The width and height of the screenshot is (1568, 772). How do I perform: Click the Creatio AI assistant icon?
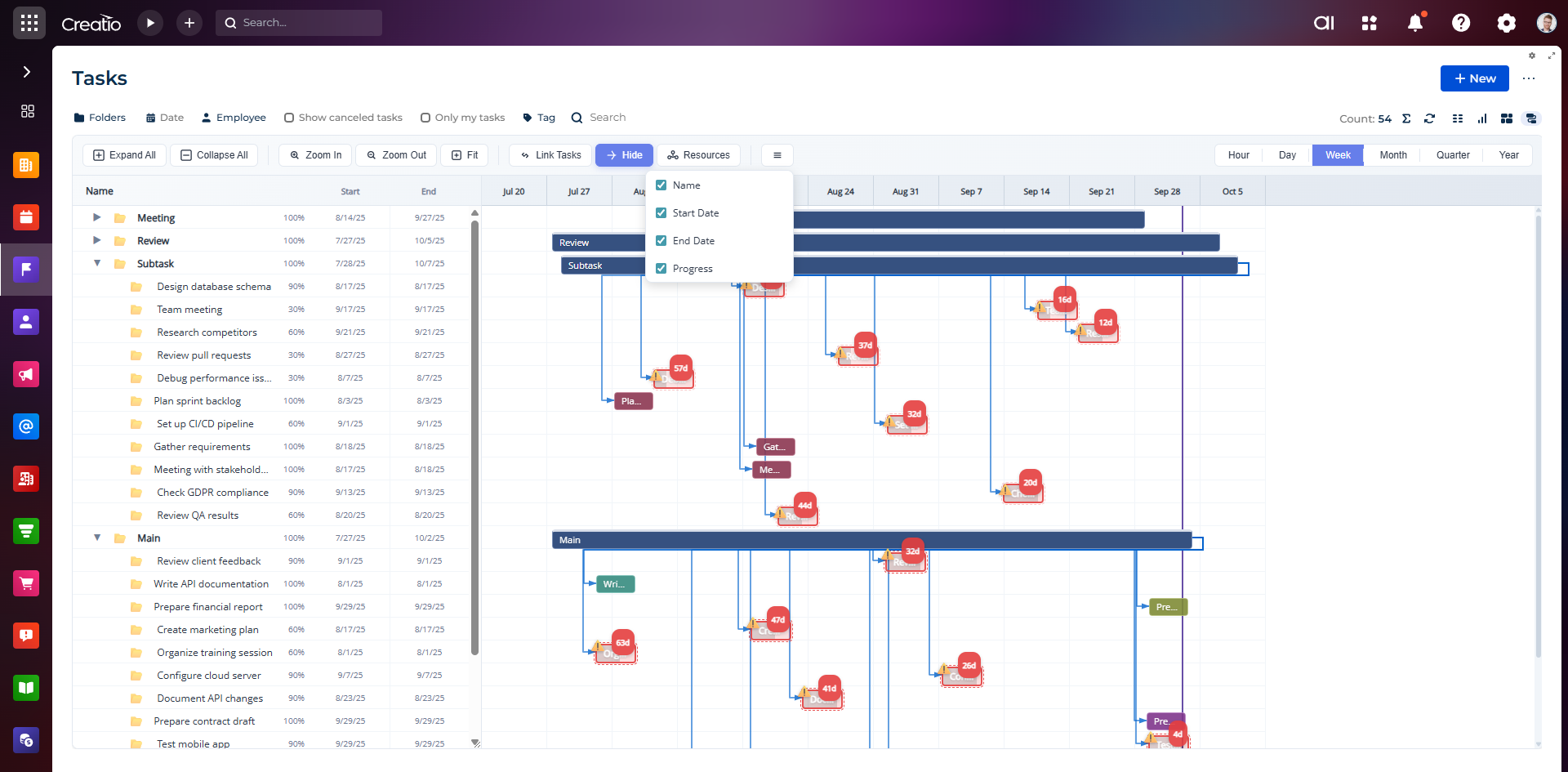click(1324, 23)
